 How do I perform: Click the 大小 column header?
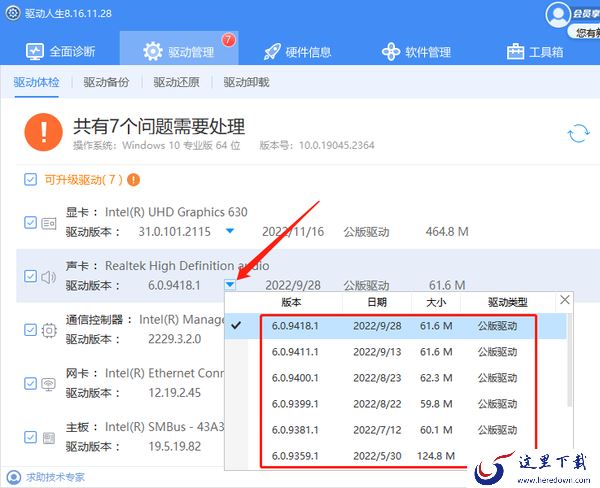[436, 302]
